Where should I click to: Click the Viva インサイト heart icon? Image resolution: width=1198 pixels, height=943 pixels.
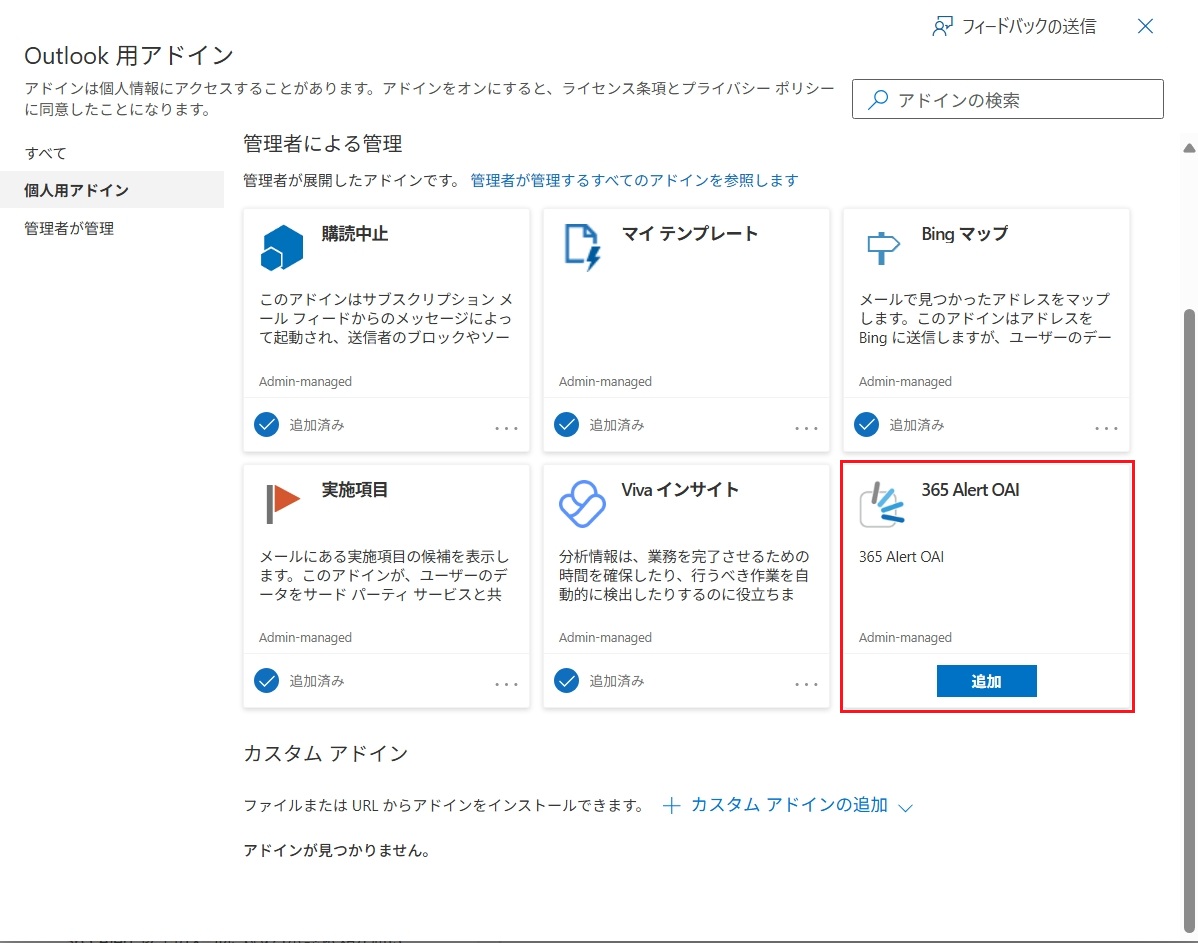click(x=581, y=503)
